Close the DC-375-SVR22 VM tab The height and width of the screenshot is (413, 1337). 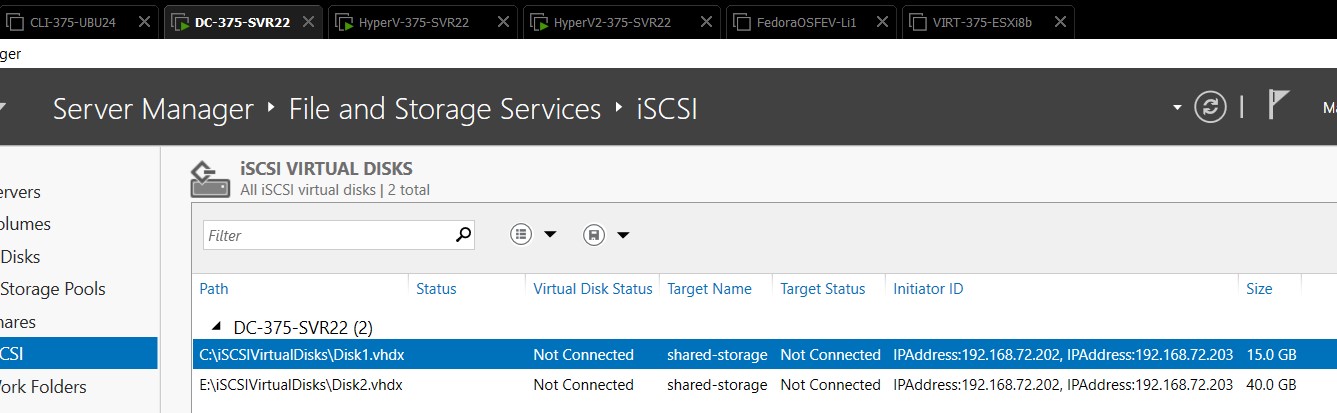click(309, 22)
